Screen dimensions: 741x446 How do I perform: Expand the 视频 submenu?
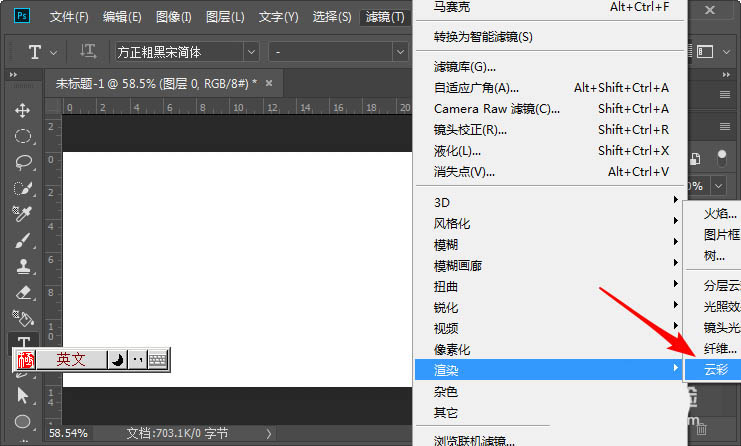point(551,328)
